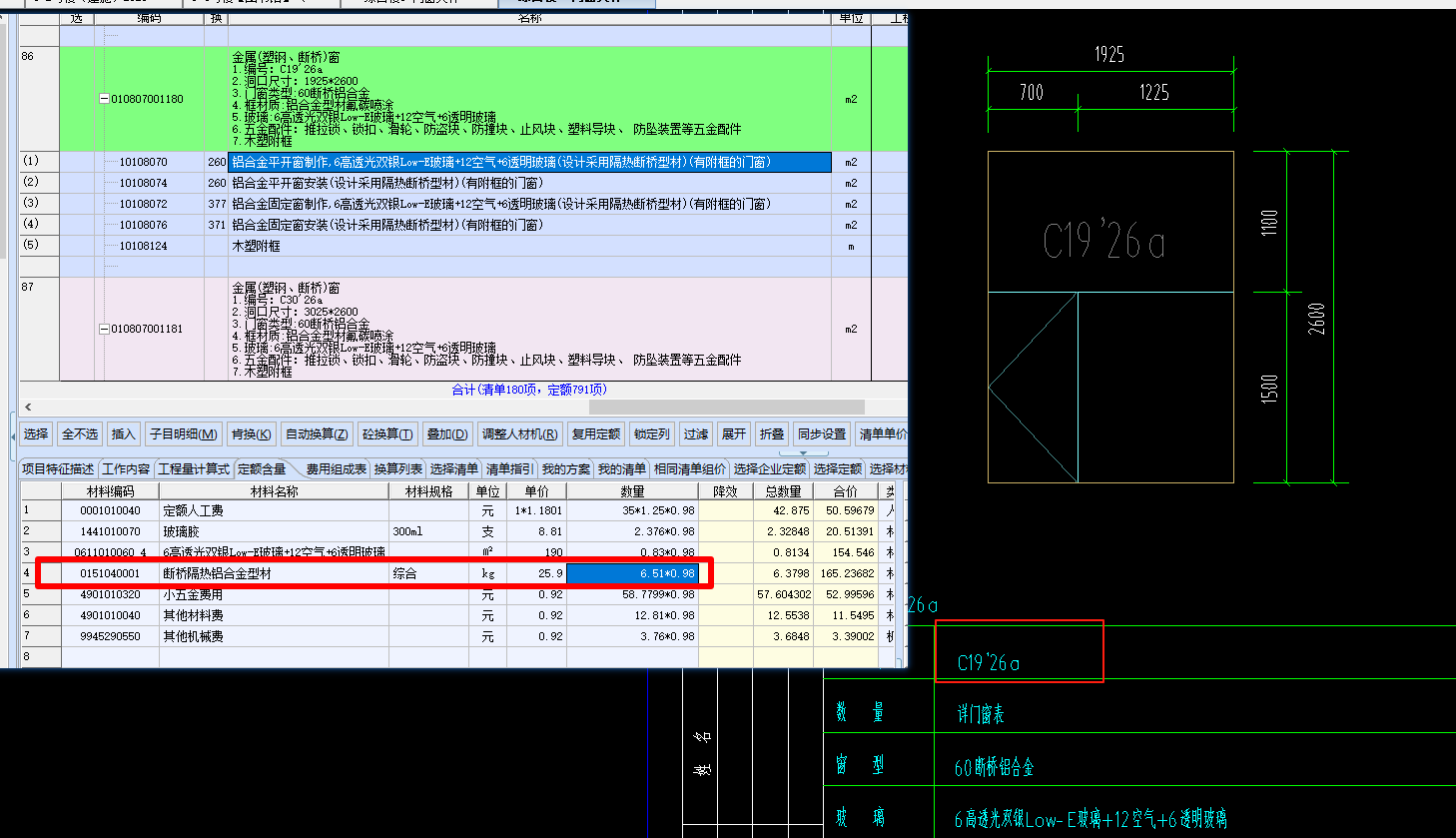The height and width of the screenshot is (838, 1456).
Task: Open the 费用组成表 tab
Action: (337, 468)
